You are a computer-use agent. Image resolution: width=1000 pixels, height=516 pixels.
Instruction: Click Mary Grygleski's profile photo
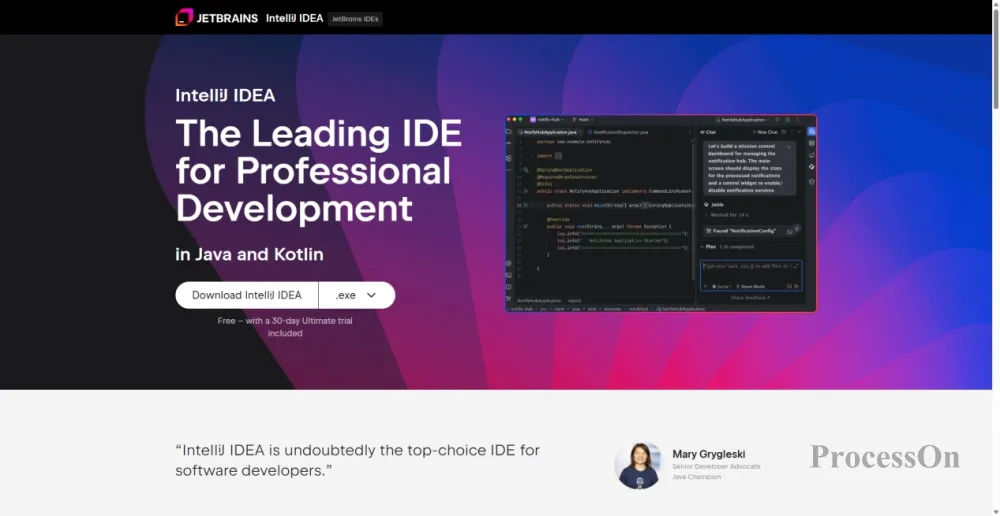pyautogui.click(x=638, y=466)
